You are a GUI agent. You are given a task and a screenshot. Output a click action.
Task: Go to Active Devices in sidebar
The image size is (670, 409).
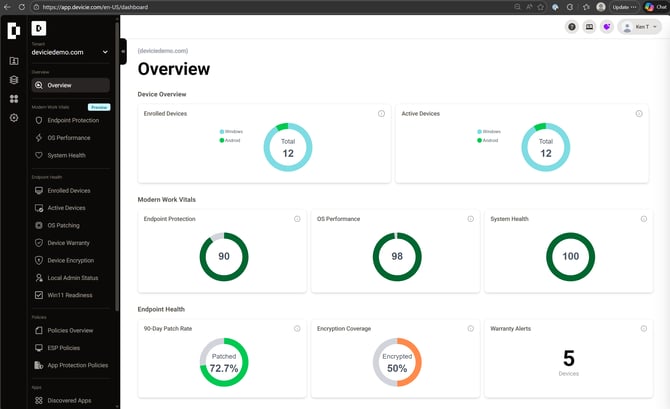point(71,208)
